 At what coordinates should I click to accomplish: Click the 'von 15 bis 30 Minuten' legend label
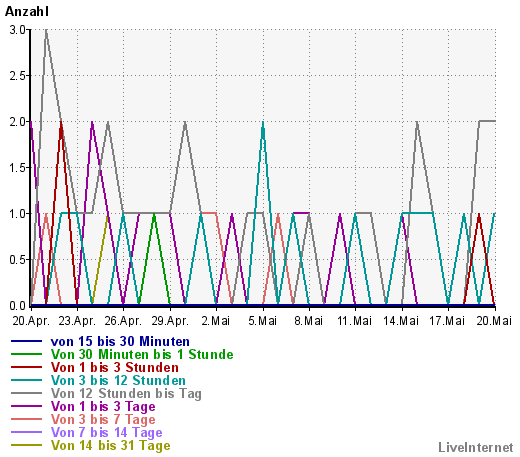coord(120,341)
